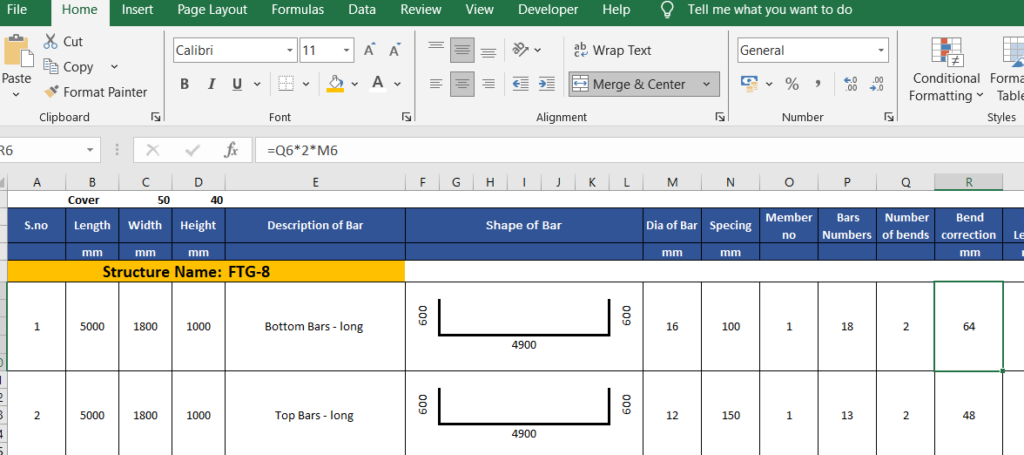
Task: Switch to Page Layout tab
Action: tap(212, 10)
